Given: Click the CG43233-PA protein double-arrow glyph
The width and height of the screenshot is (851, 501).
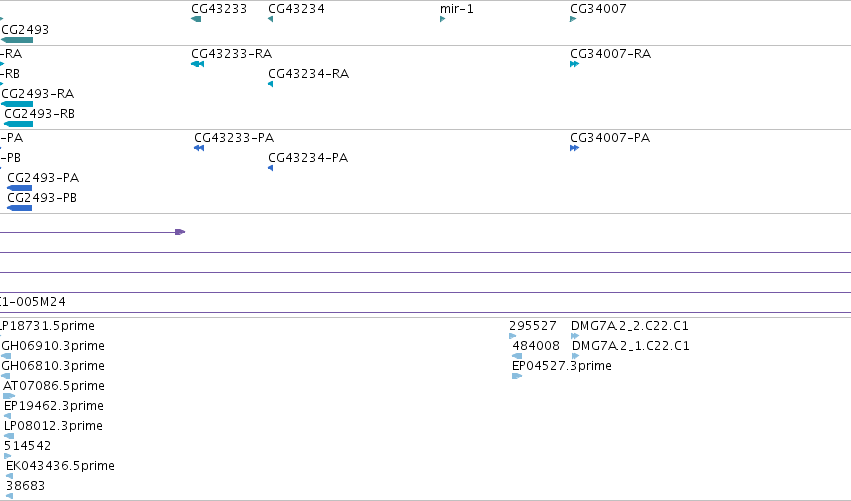Looking at the screenshot, I should click(x=199, y=148).
